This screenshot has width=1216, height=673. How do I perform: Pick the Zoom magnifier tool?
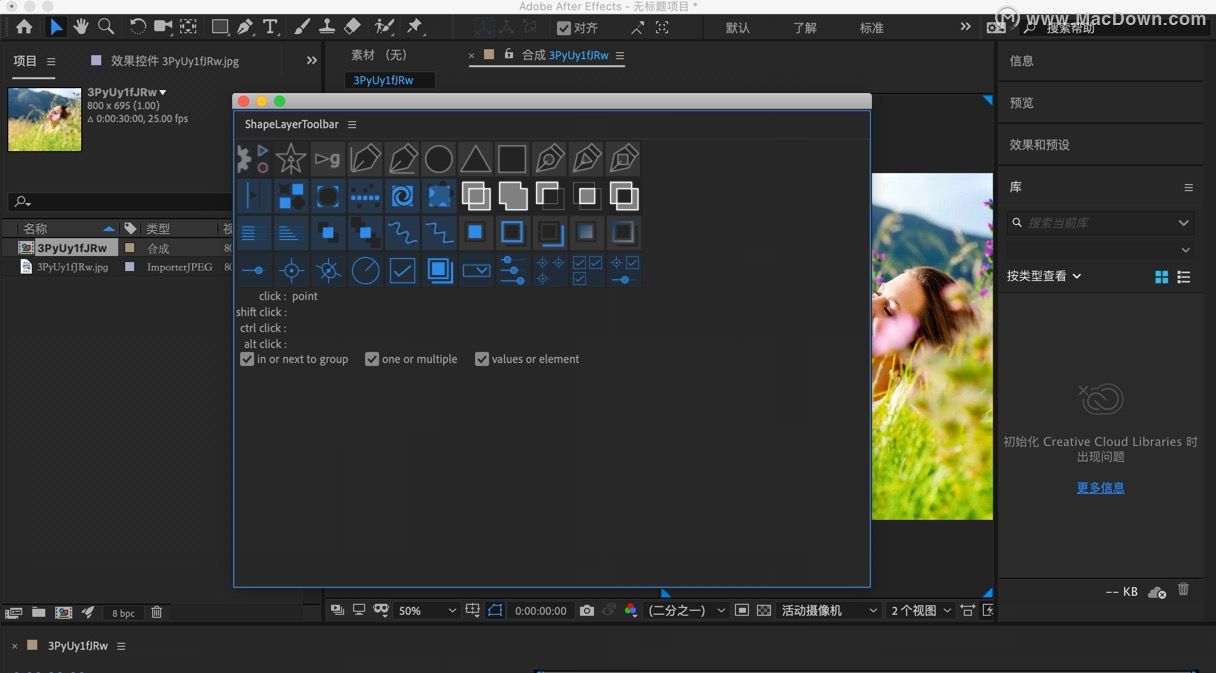106,27
